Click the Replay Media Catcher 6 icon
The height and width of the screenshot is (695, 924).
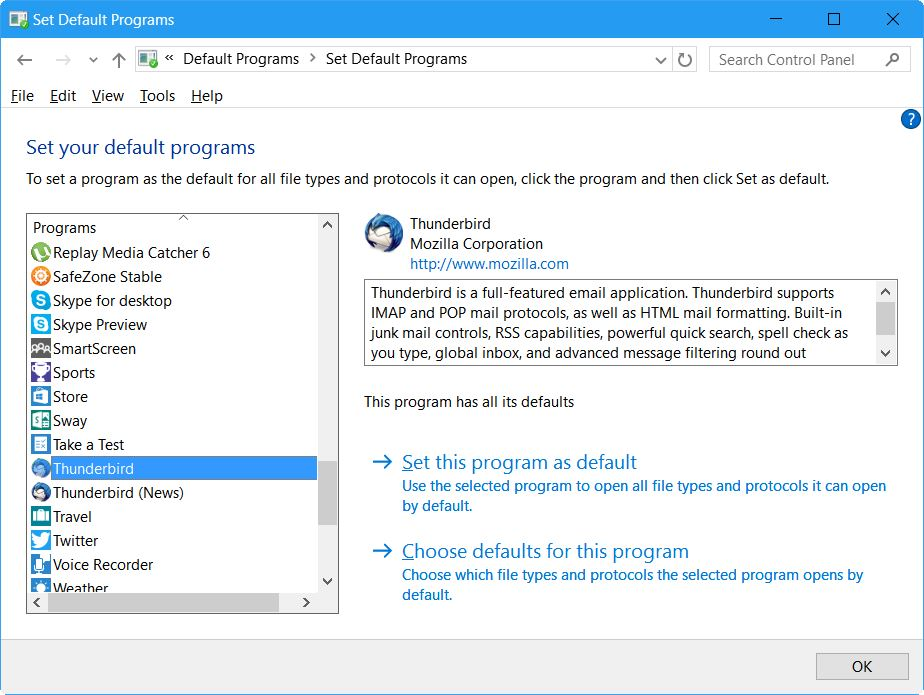click(x=41, y=252)
